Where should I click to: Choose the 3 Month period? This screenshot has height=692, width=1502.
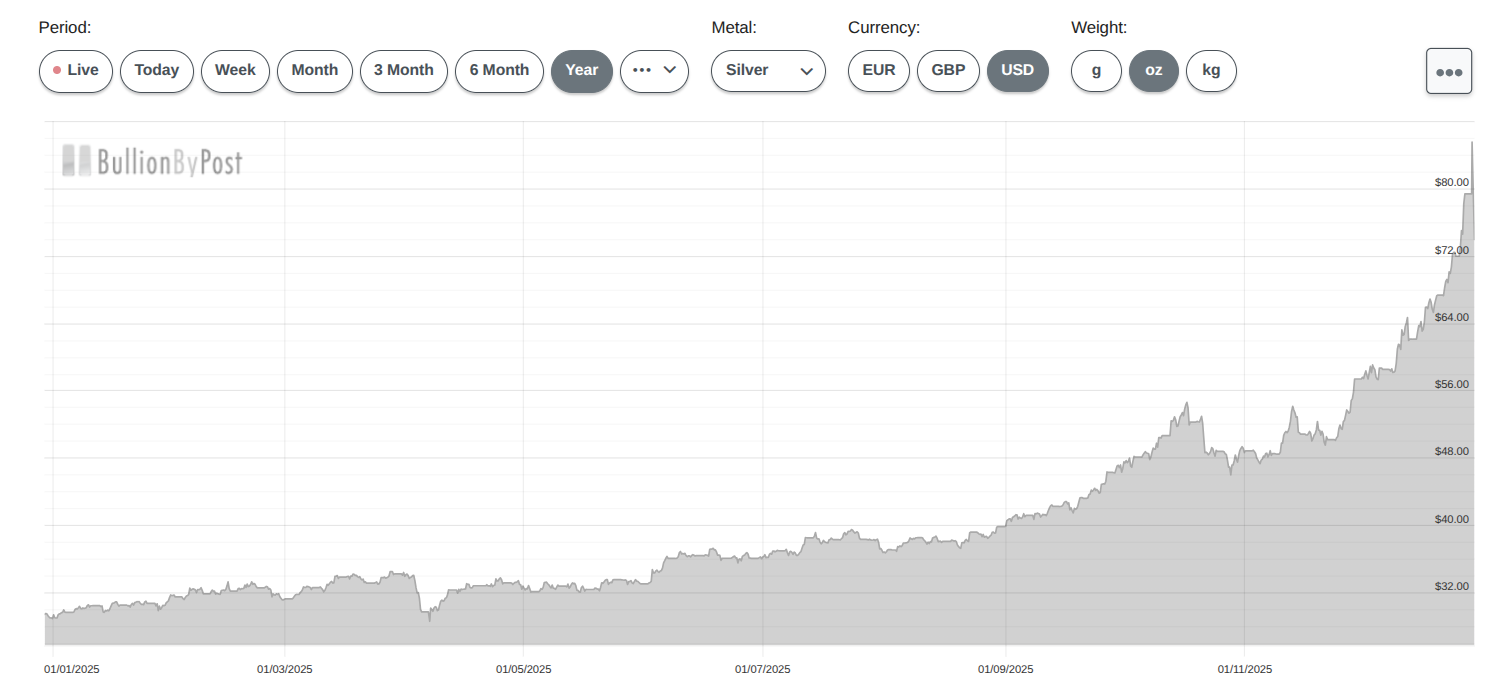[404, 71]
